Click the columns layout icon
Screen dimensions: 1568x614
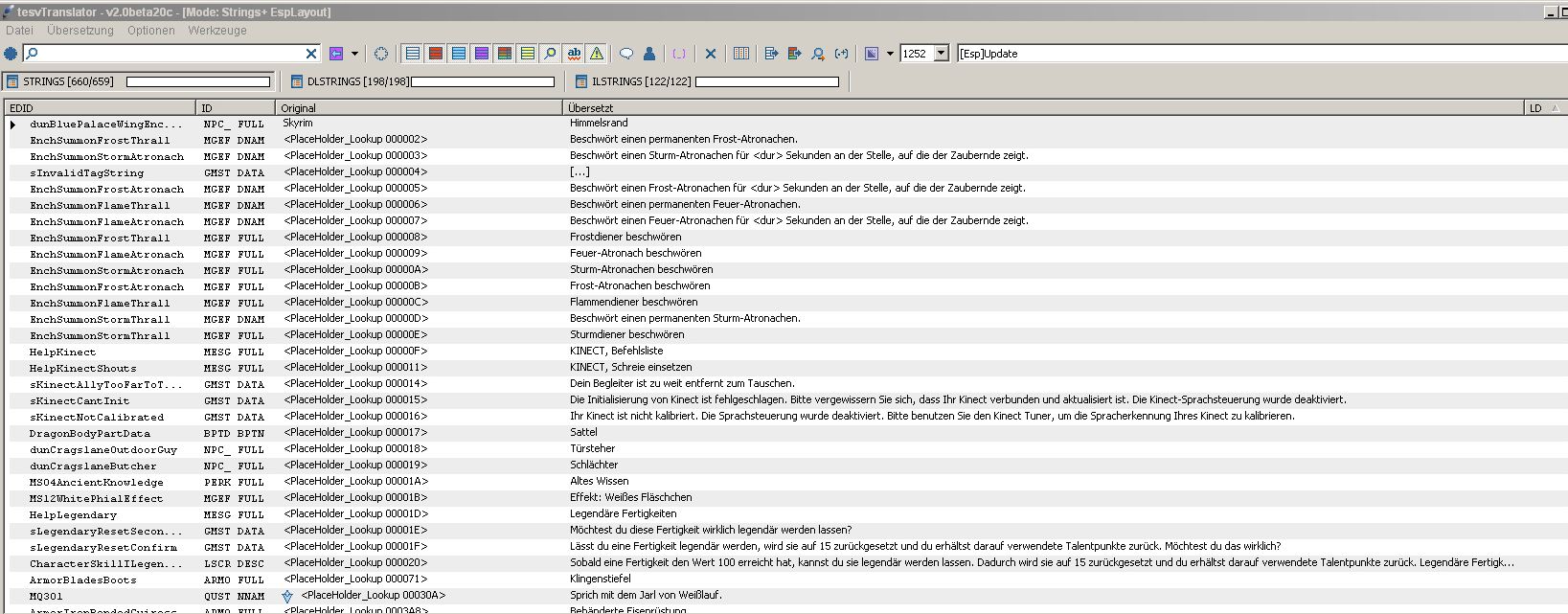pos(741,54)
